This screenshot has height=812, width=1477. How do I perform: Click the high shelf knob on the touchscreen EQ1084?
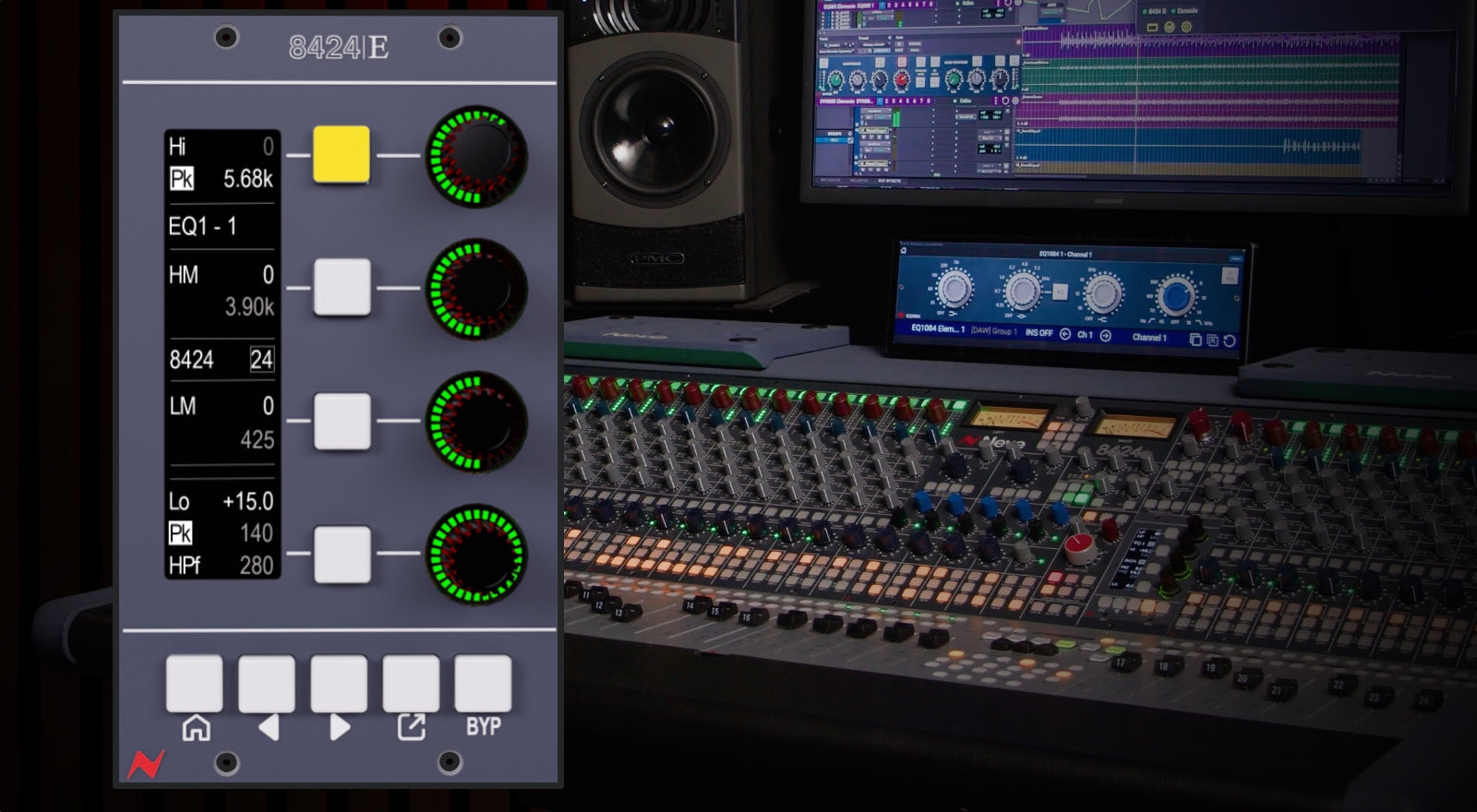[x=1103, y=295]
